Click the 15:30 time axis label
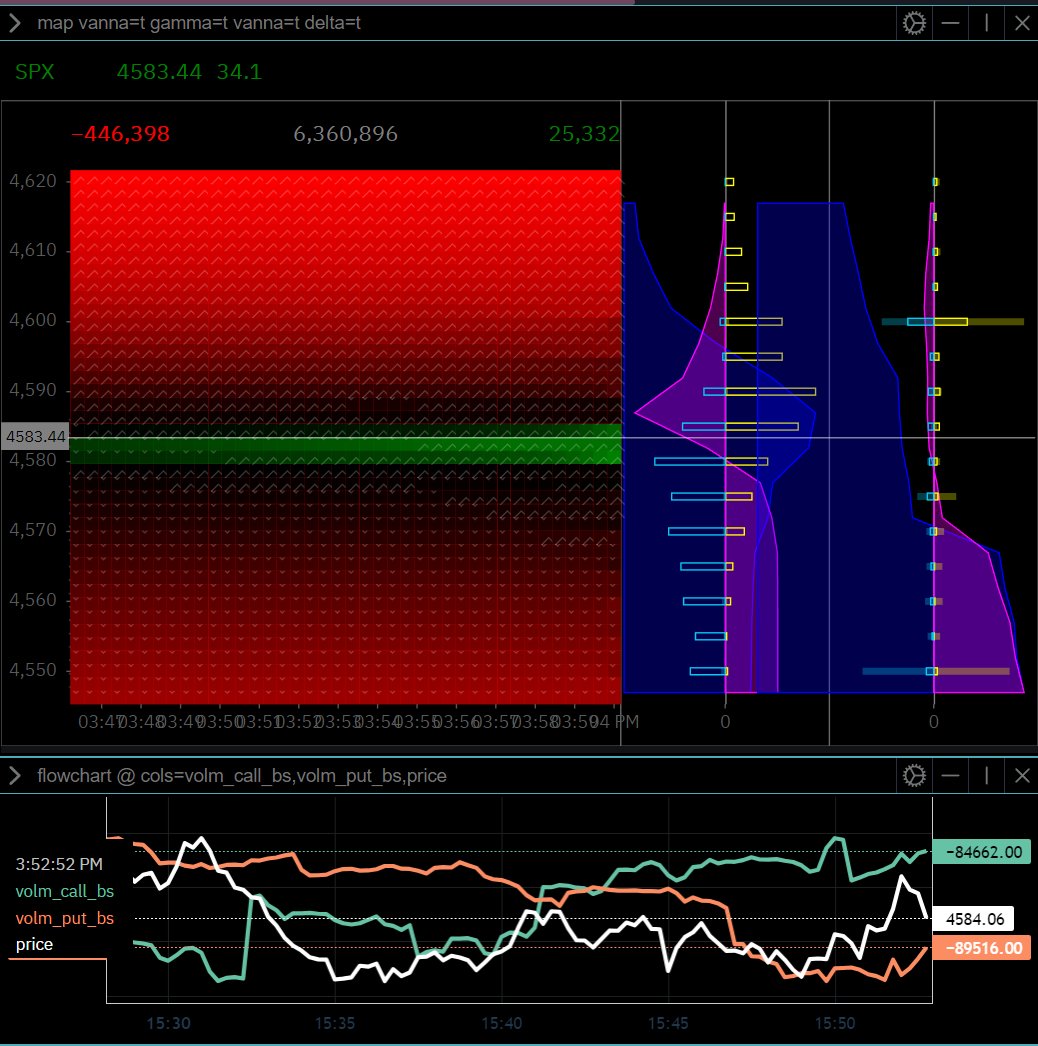 168,1023
